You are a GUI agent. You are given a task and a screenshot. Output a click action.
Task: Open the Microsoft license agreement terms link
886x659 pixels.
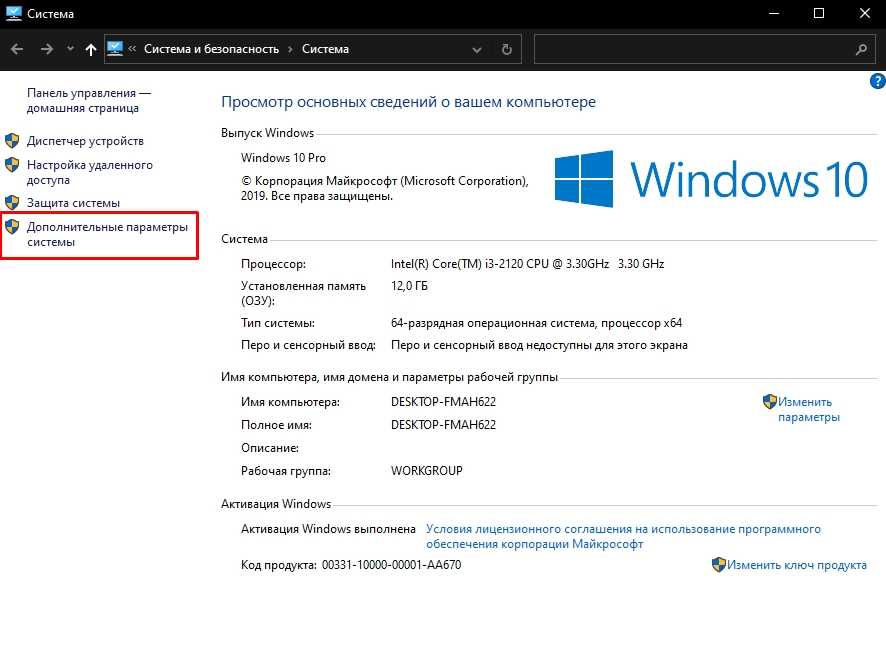pyautogui.click(x=622, y=536)
